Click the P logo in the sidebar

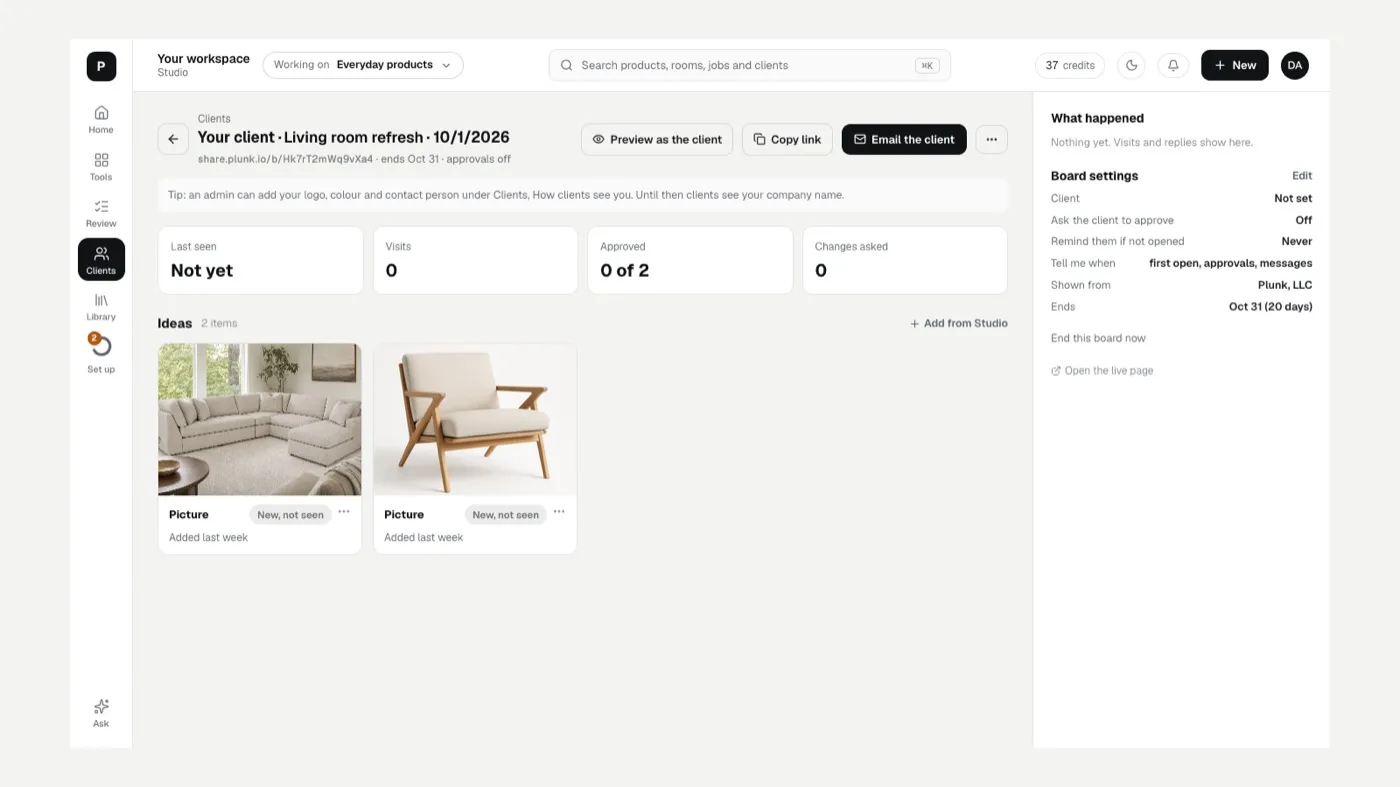pos(101,66)
